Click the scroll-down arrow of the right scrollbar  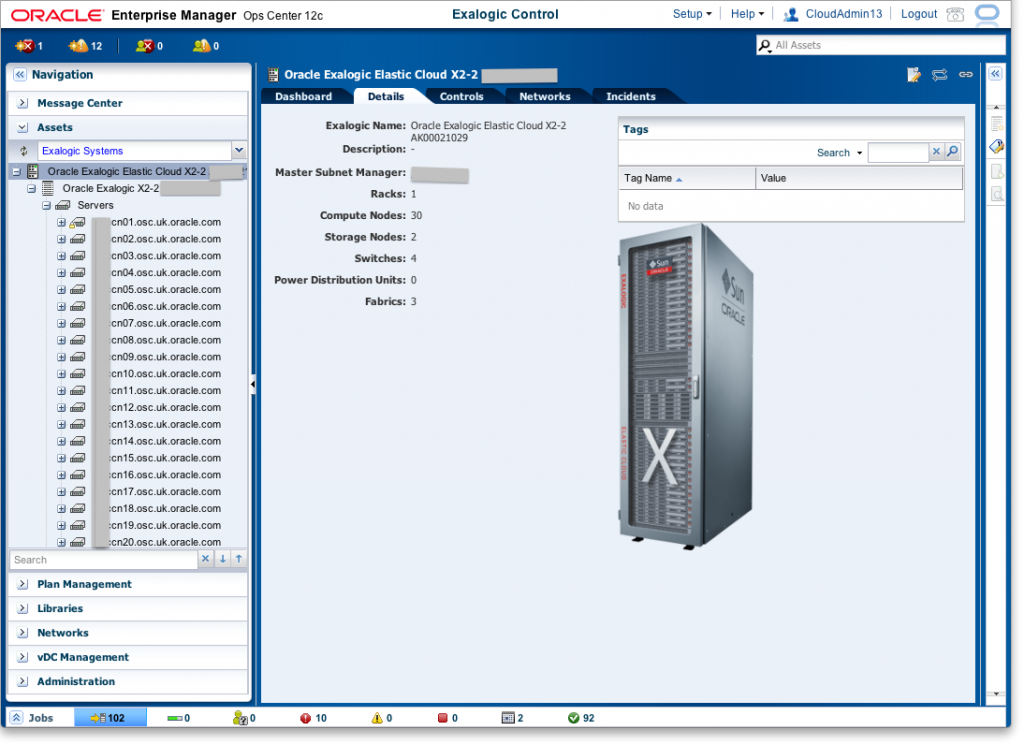pos(996,694)
